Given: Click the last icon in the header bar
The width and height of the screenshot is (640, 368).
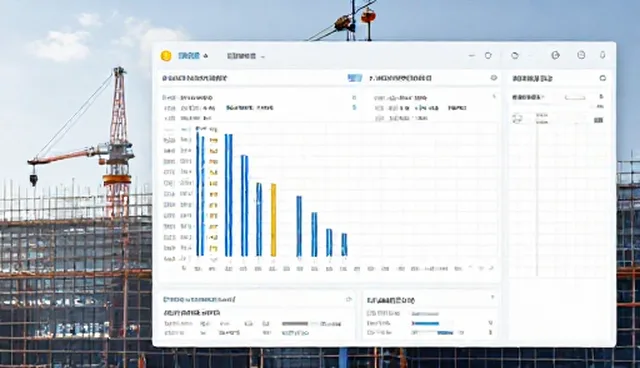Looking at the screenshot, I should pos(602,55).
